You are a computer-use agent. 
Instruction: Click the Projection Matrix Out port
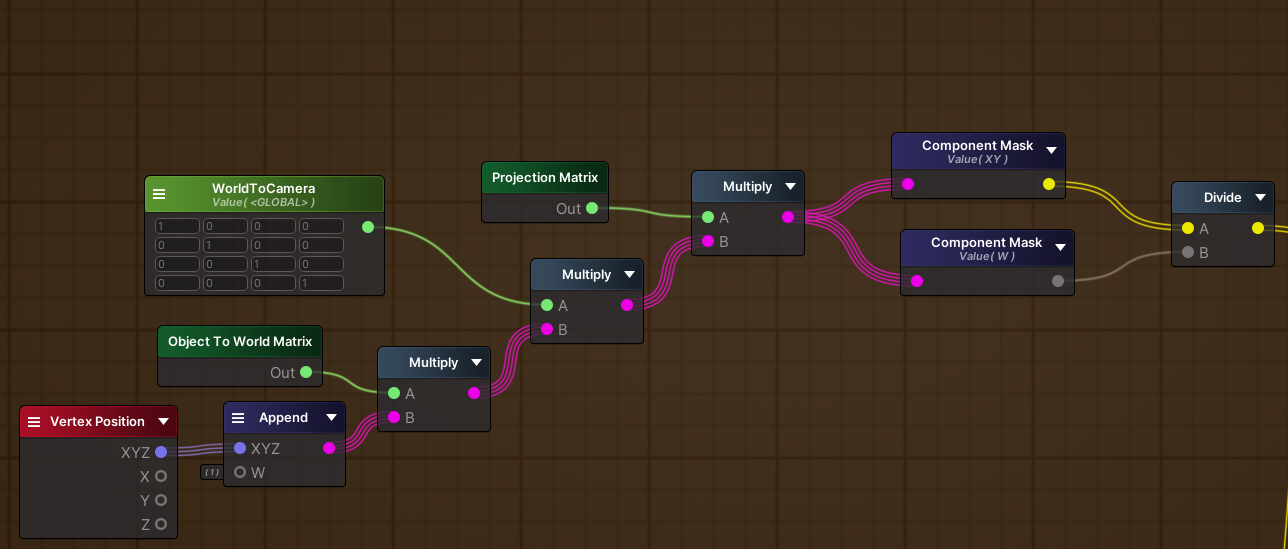click(592, 209)
